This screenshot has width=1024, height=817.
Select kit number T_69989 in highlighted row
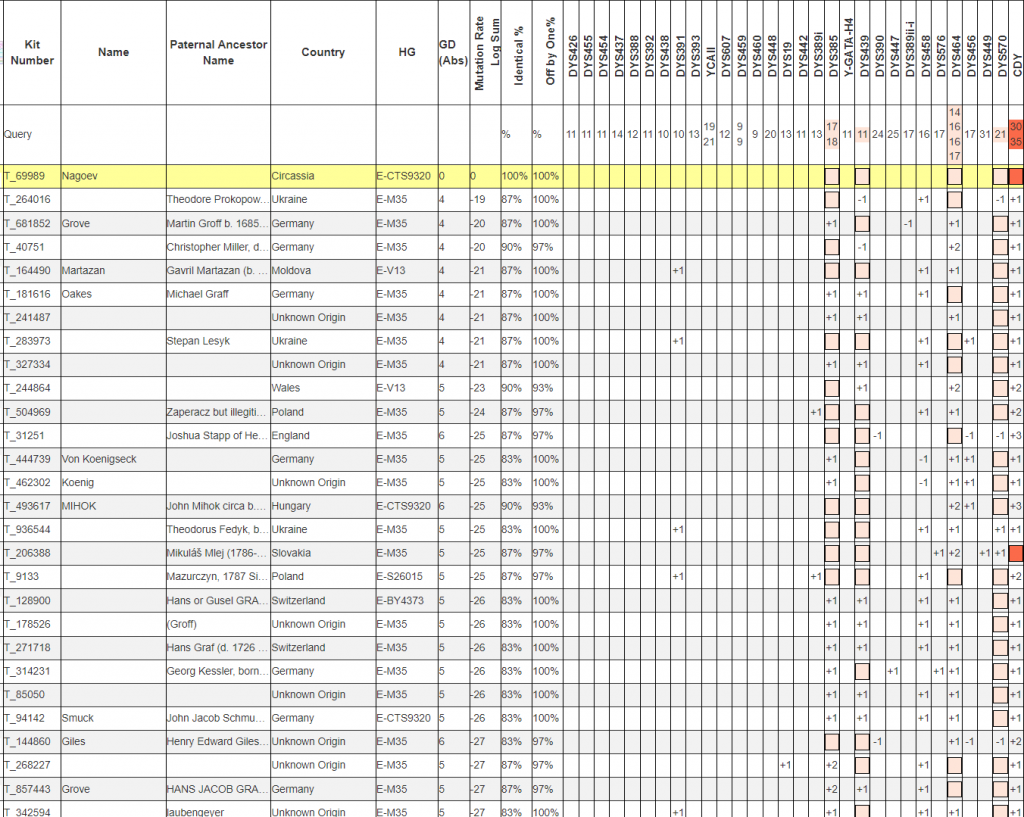point(24,176)
